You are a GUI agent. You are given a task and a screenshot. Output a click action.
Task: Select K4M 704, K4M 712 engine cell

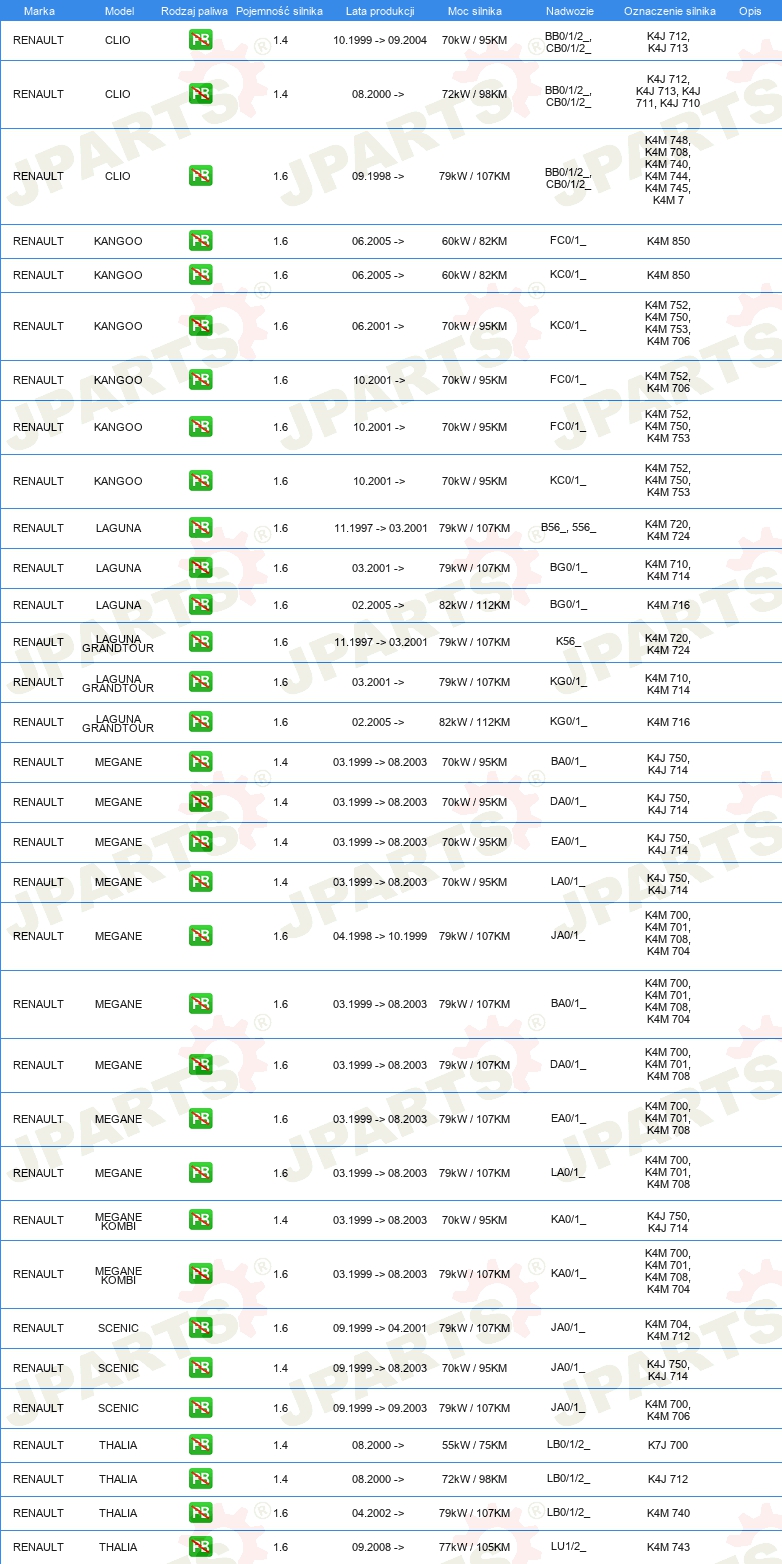(668, 1330)
